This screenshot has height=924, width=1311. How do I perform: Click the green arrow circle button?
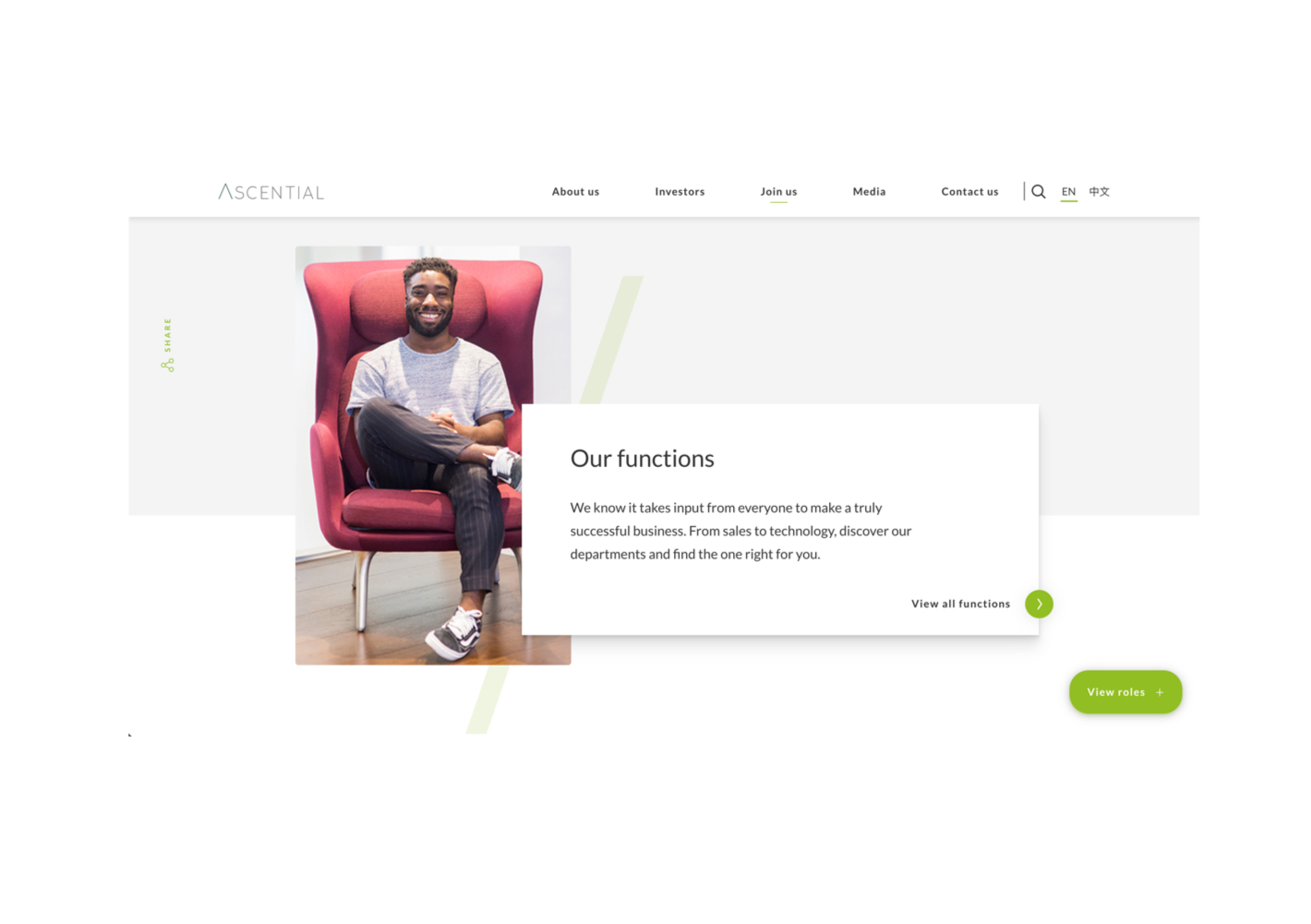pyautogui.click(x=1039, y=604)
